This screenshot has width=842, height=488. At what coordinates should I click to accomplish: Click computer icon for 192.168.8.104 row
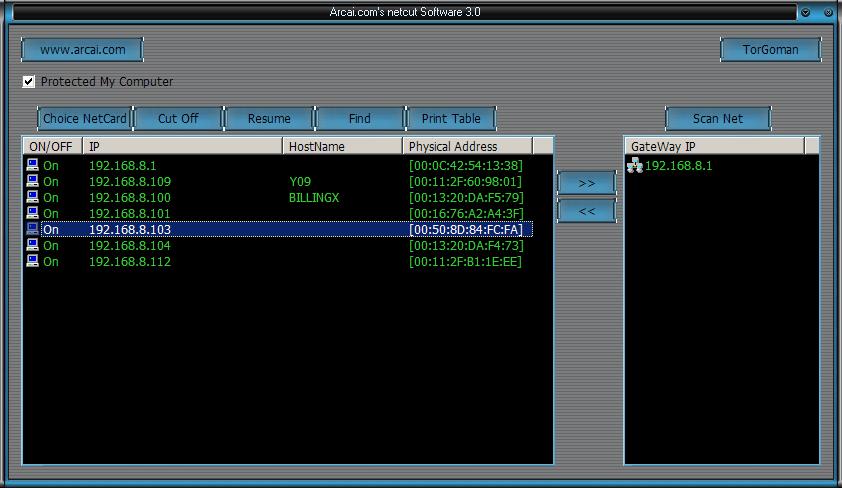click(x=33, y=245)
